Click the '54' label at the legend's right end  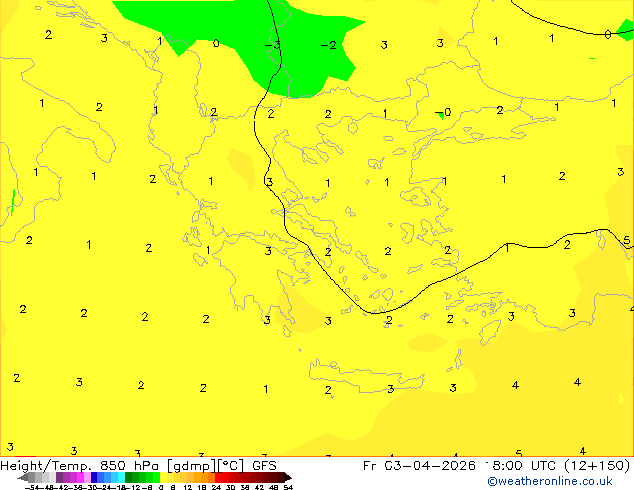pyautogui.click(x=288, y=487)
